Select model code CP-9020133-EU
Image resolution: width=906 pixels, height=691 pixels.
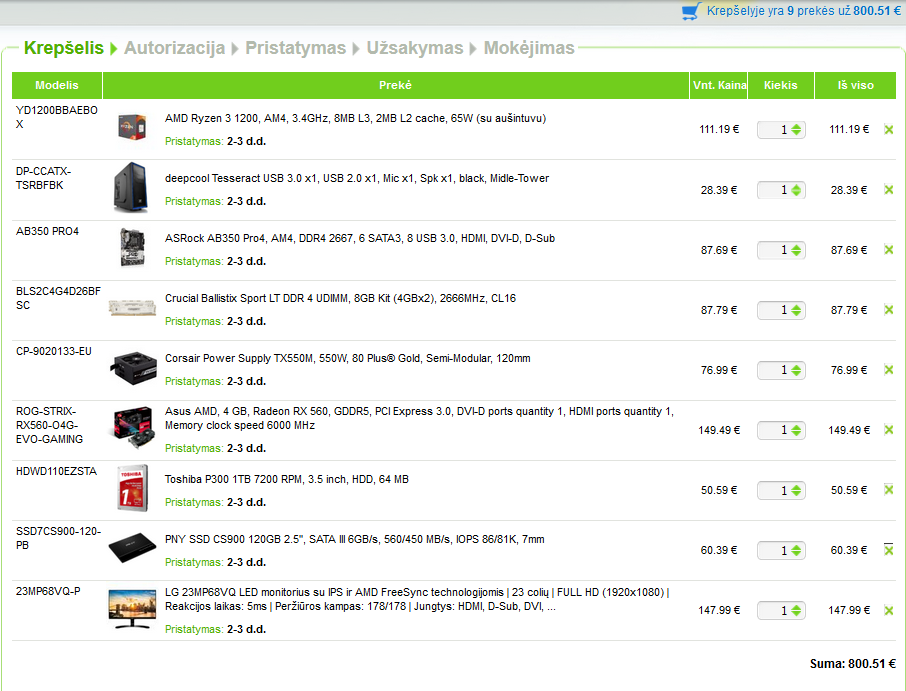(54, 352)
